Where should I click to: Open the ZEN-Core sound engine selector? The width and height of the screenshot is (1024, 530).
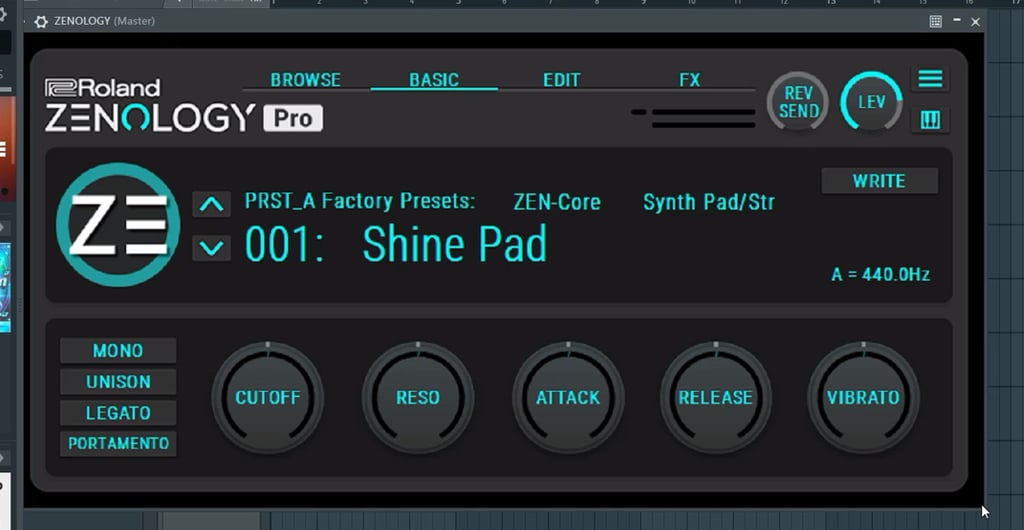[557, 202]
